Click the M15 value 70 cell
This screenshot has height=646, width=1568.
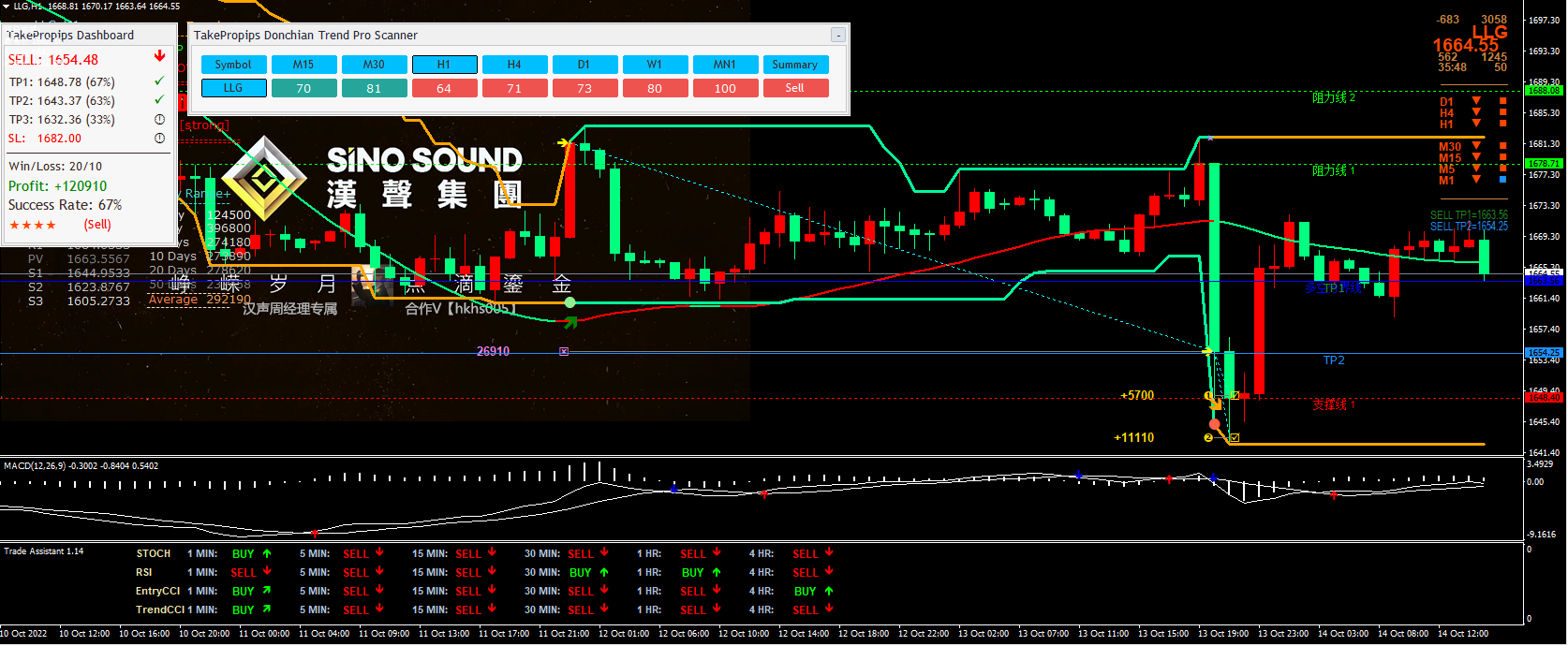(x=303, y=88)
